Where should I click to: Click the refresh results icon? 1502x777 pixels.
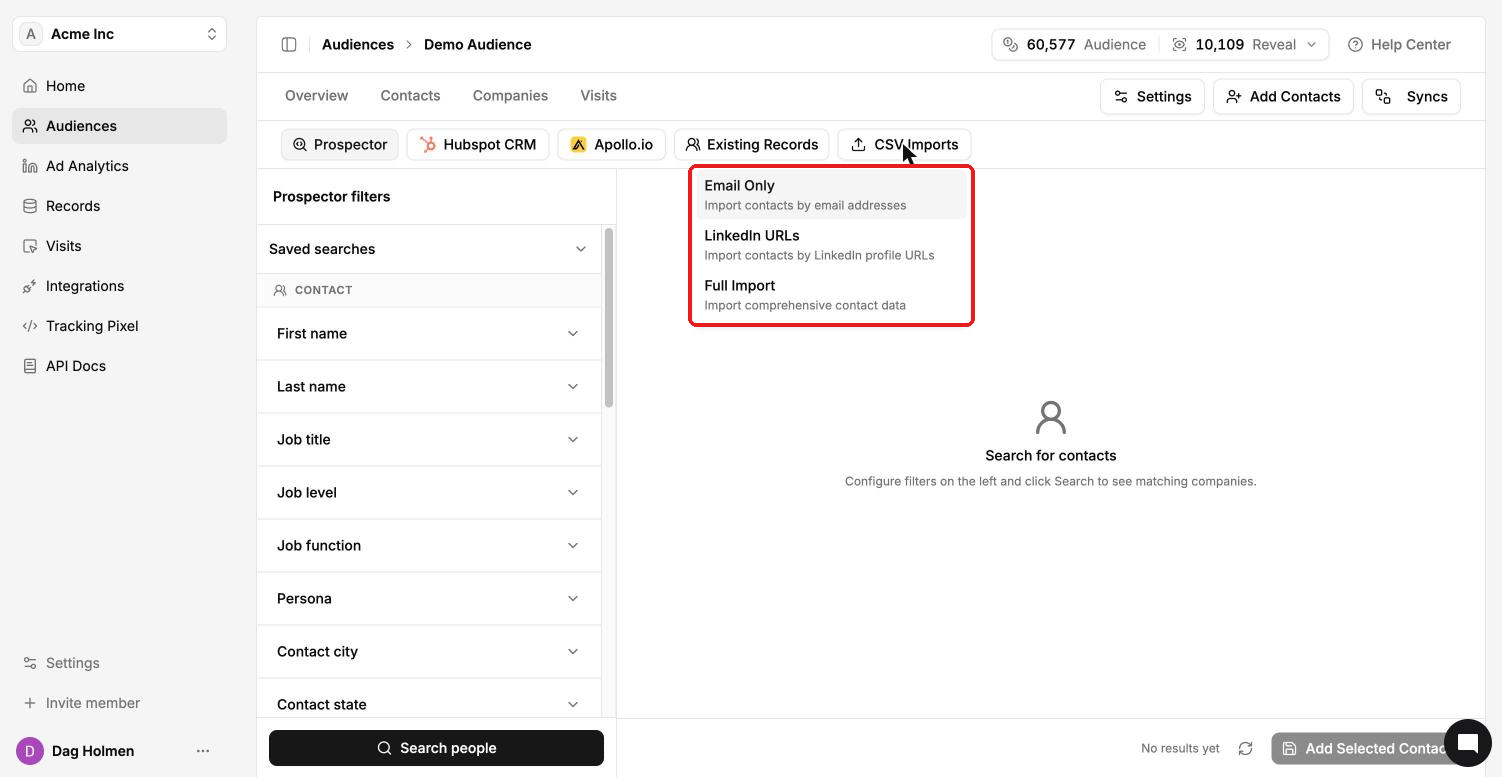coord(1245,748)
